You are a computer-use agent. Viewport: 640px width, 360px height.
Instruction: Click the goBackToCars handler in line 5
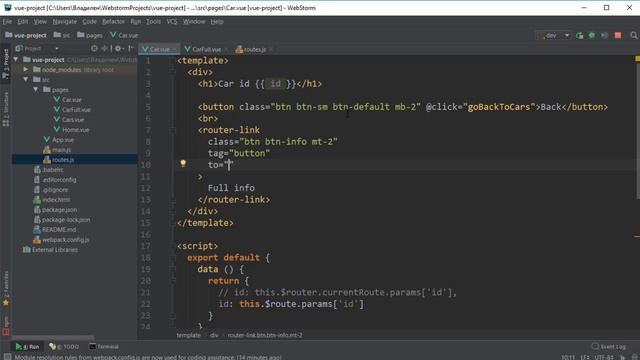click(499, 107)
